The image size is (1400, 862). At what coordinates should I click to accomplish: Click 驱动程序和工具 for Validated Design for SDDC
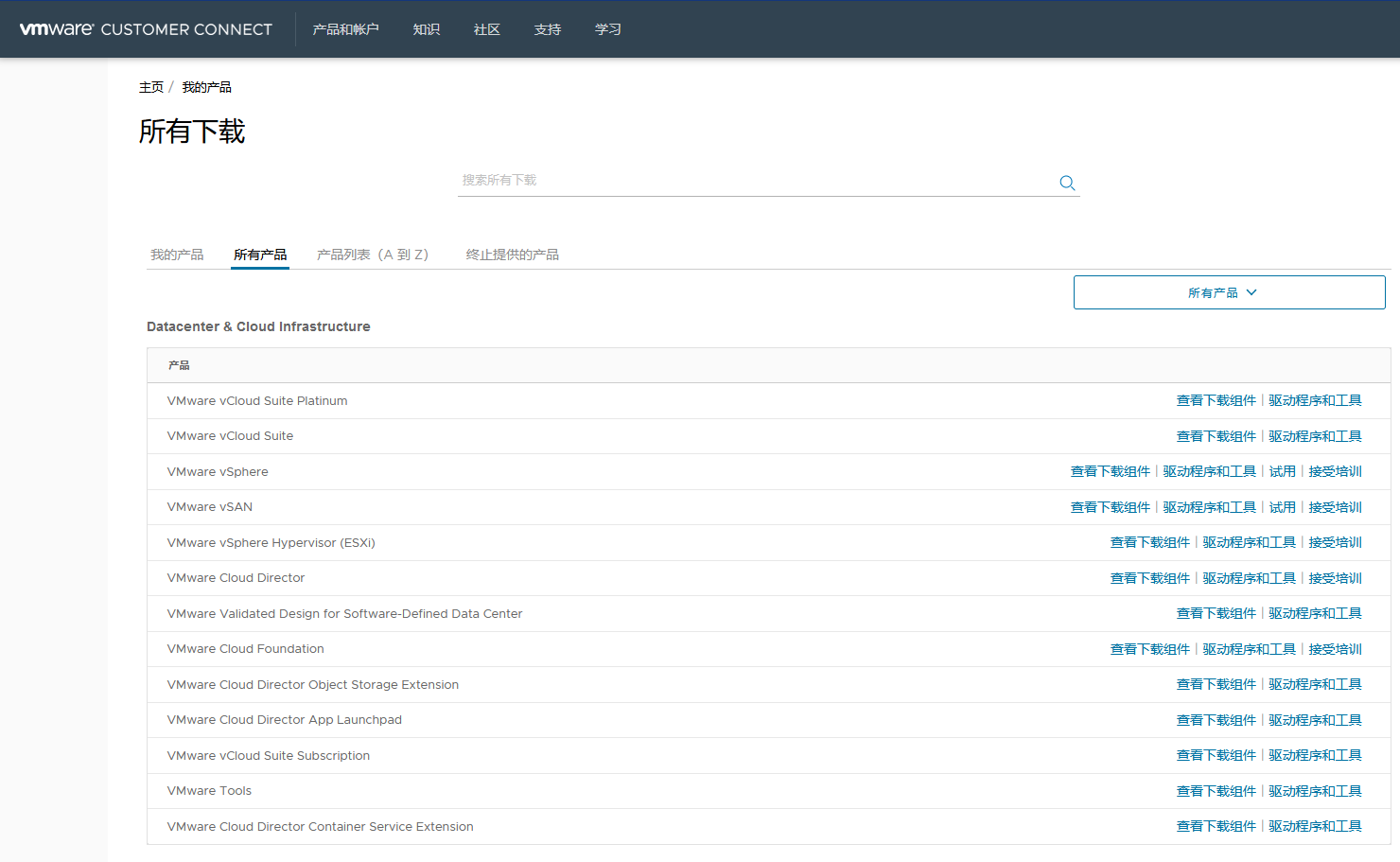point(1315,613)
